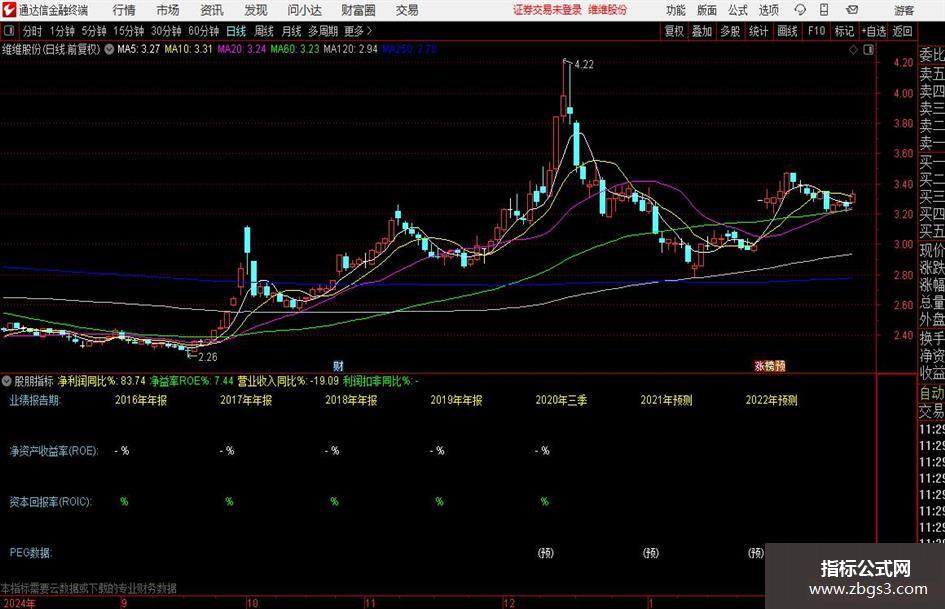Switch to the 分时 chart tab

tap(33, 31)
